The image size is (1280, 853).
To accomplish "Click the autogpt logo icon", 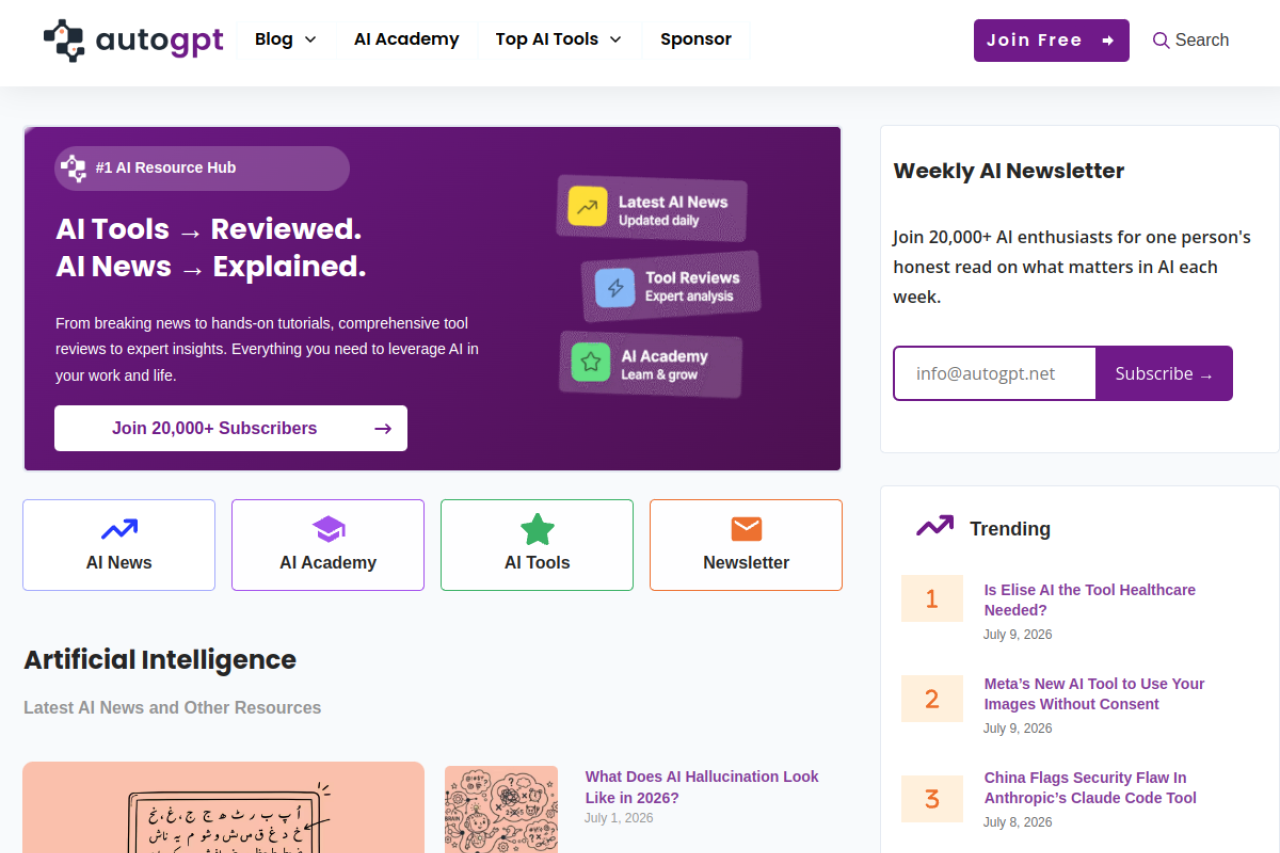I will [64, 40].
